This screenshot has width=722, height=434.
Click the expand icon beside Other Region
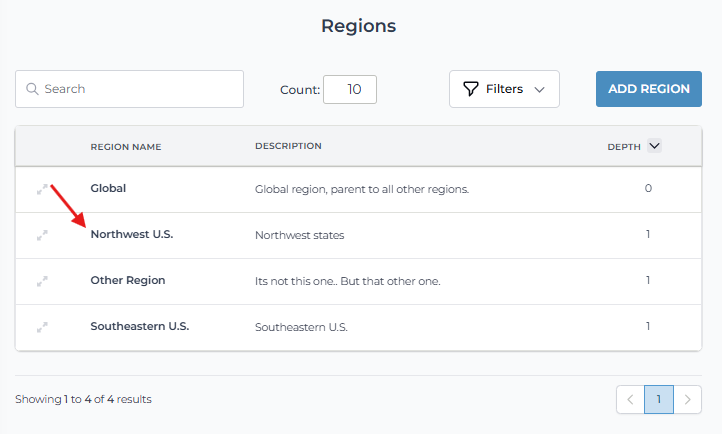(x=42, y=281)
